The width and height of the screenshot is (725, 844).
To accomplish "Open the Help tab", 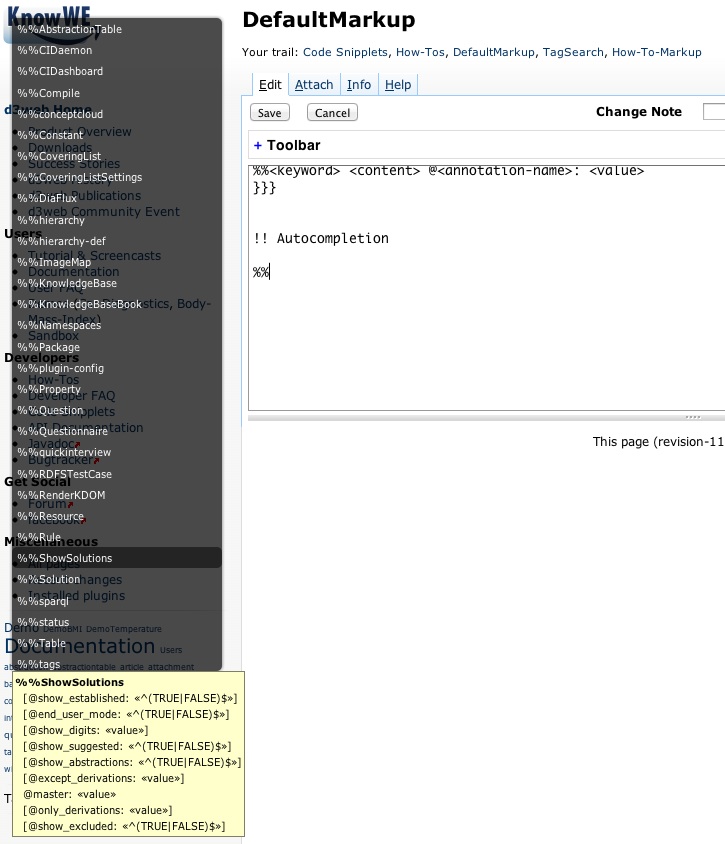I will (398, 85).
